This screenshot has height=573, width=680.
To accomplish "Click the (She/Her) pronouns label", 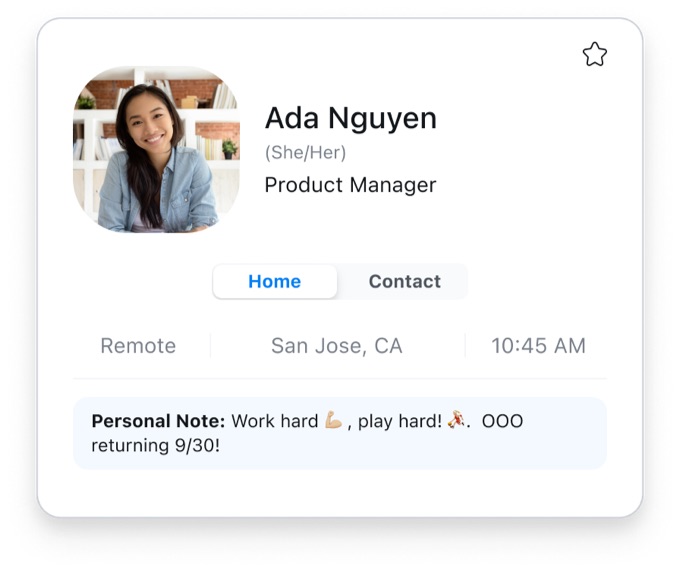I will pyautogui.click(x=305, y=153).
